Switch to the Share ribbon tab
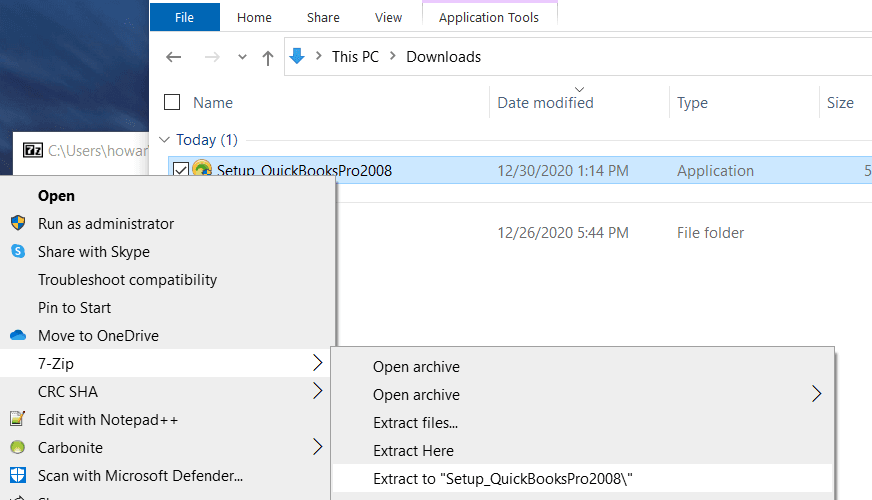872x500 pixels. [x=323, y=17]
